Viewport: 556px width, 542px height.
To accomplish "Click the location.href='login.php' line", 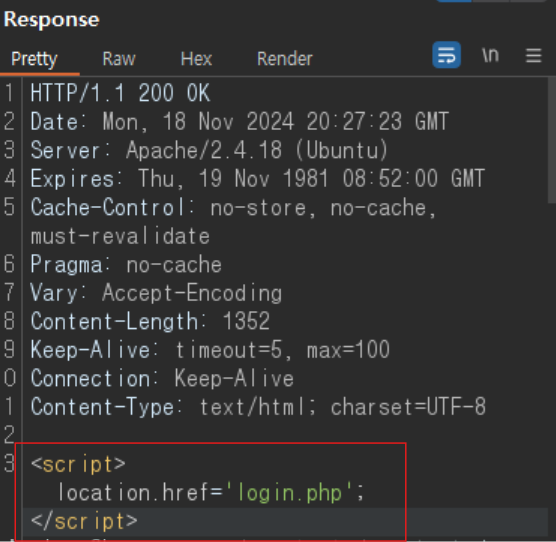I will [x=211, y=493].
